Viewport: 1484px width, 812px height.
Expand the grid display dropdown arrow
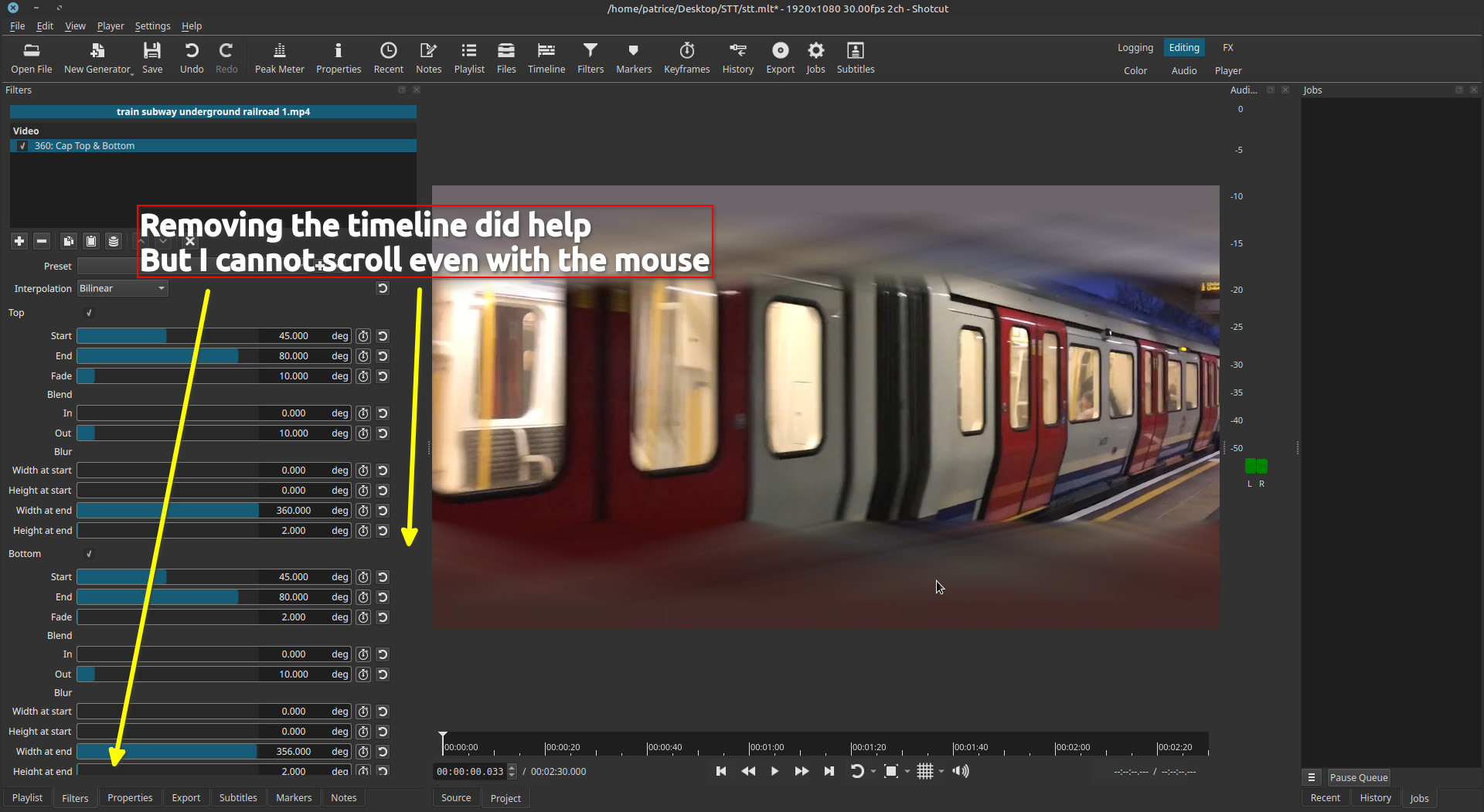[941, 771]
